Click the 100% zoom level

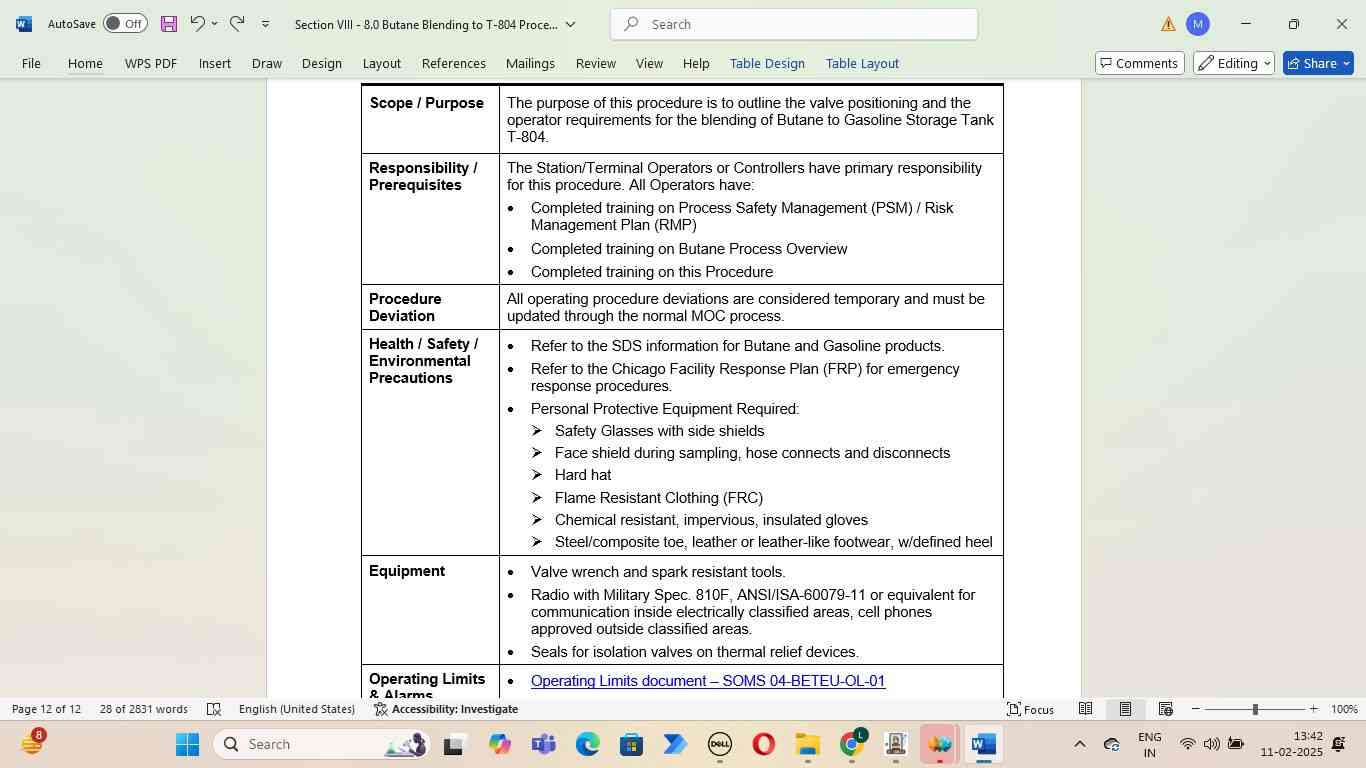tap(1344, 709)
